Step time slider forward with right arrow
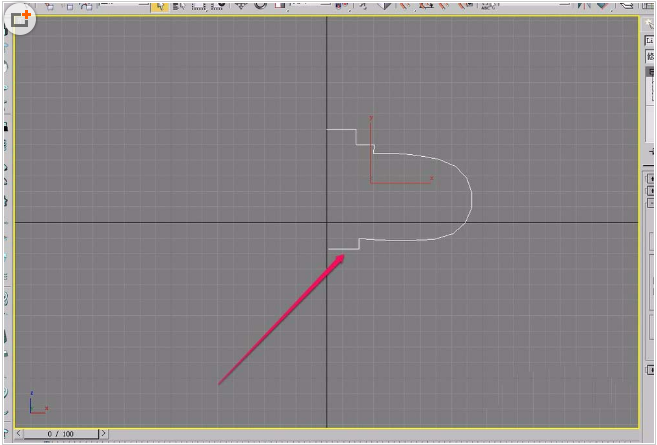 (103, 433)
